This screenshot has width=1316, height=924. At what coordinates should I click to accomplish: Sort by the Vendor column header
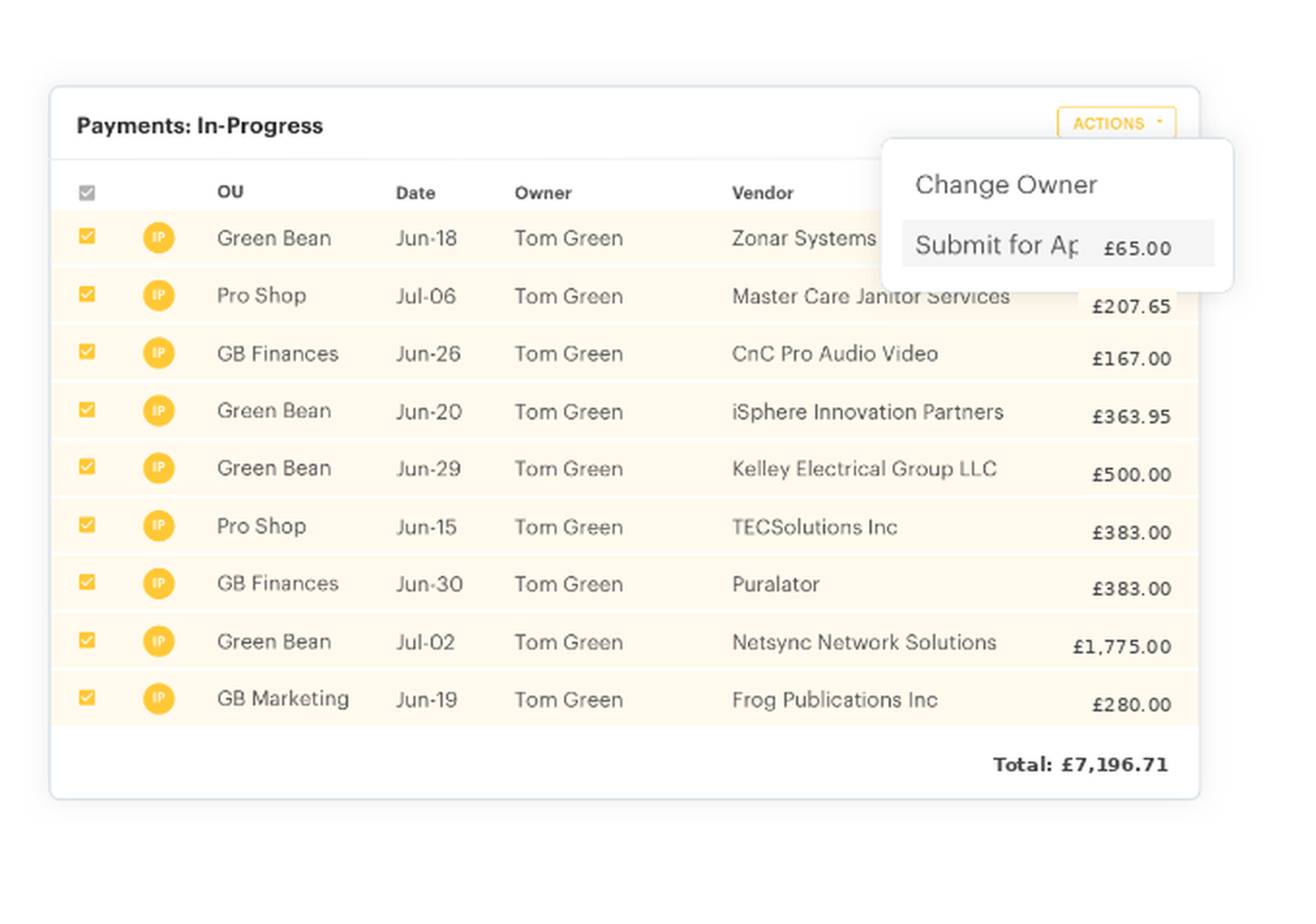[762, 192]
